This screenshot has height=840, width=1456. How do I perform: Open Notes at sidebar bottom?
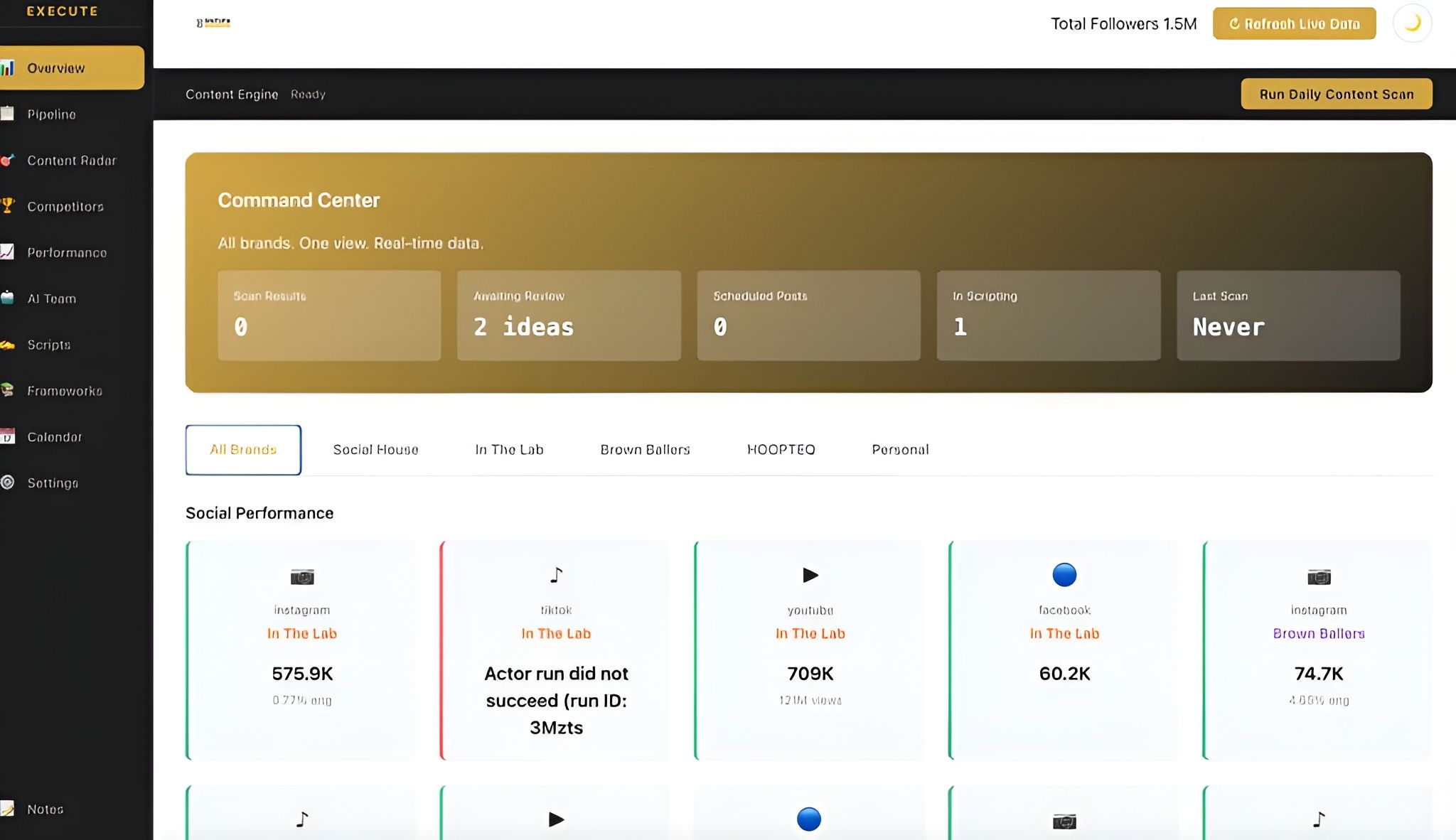point(45,809)
